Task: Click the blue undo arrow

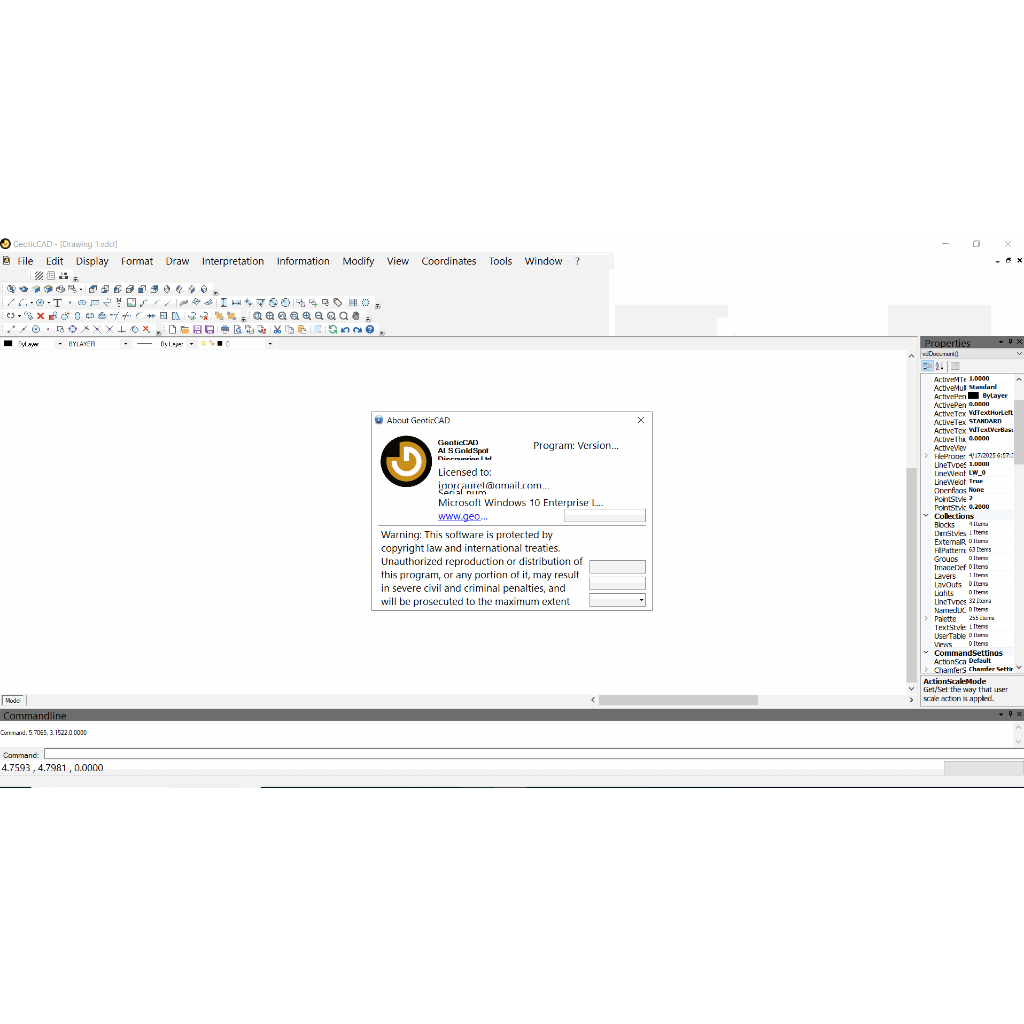Action: [345, 330]
